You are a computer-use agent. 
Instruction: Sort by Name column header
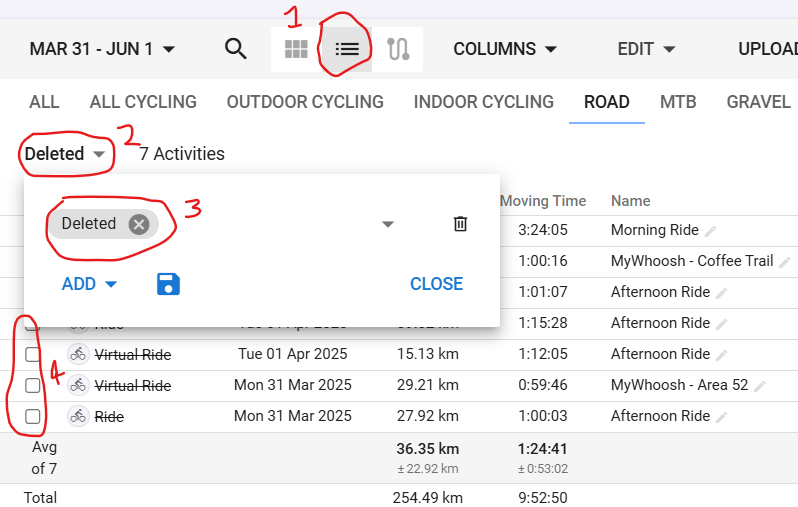[631, 201]
